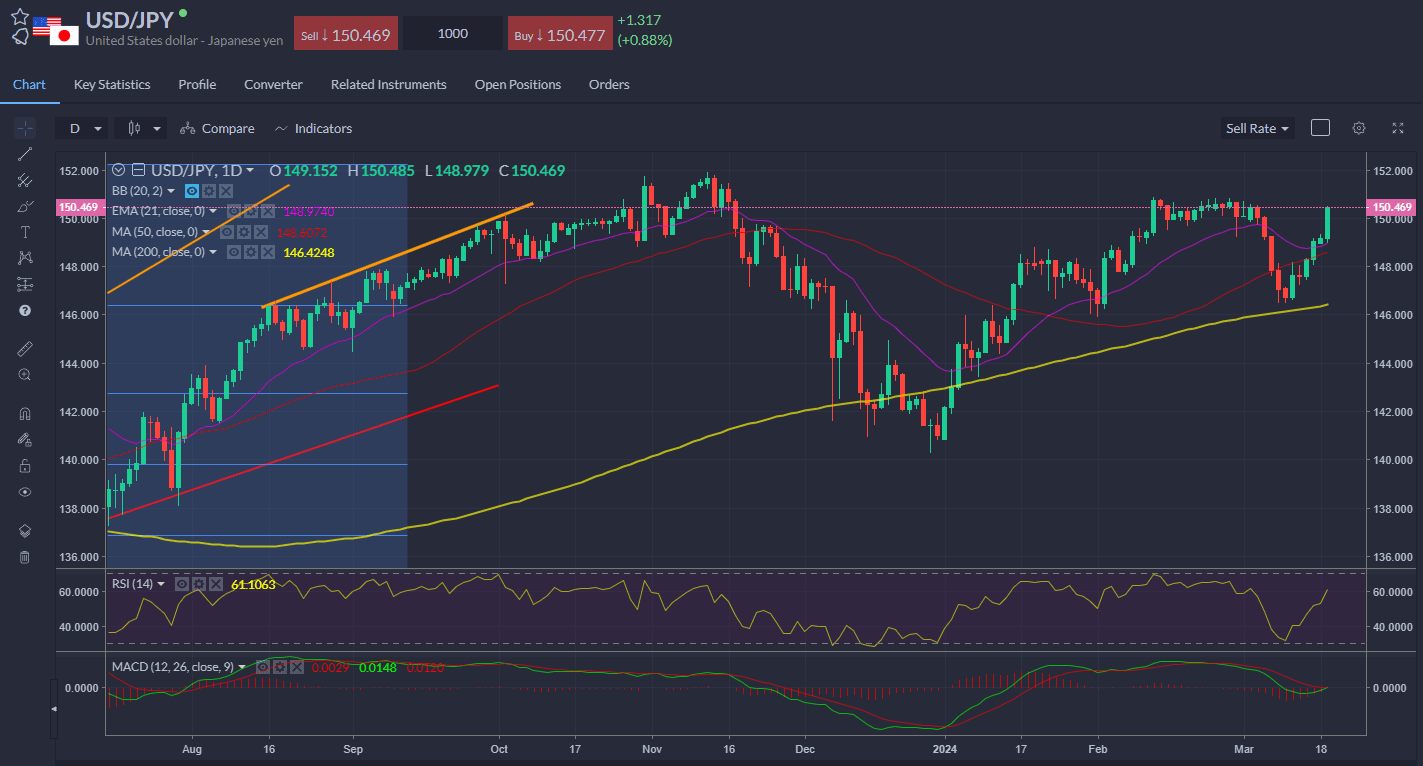Hide the EMA (21) indicator

click(234, 211)
